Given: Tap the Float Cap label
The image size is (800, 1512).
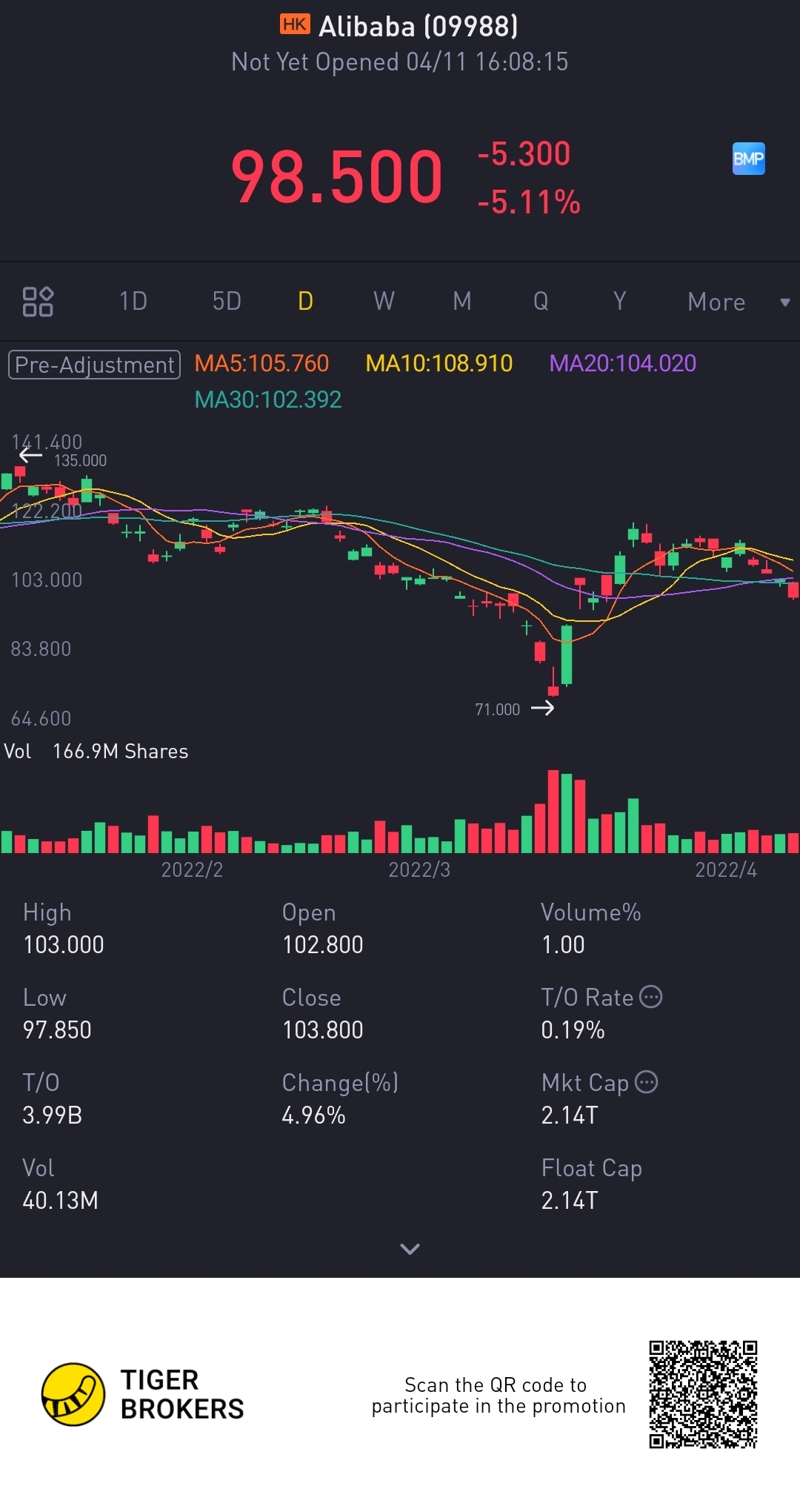Looking at the screenshot, I should [592, 1169].
